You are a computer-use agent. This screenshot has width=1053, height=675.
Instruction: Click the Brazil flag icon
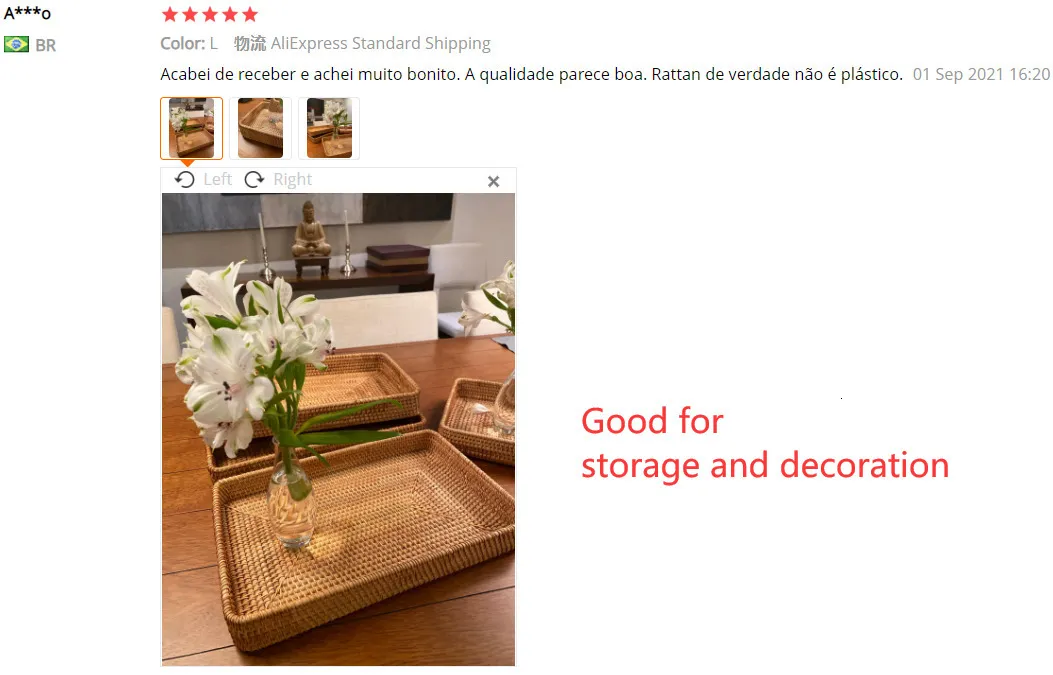click(x=16, y=44)
